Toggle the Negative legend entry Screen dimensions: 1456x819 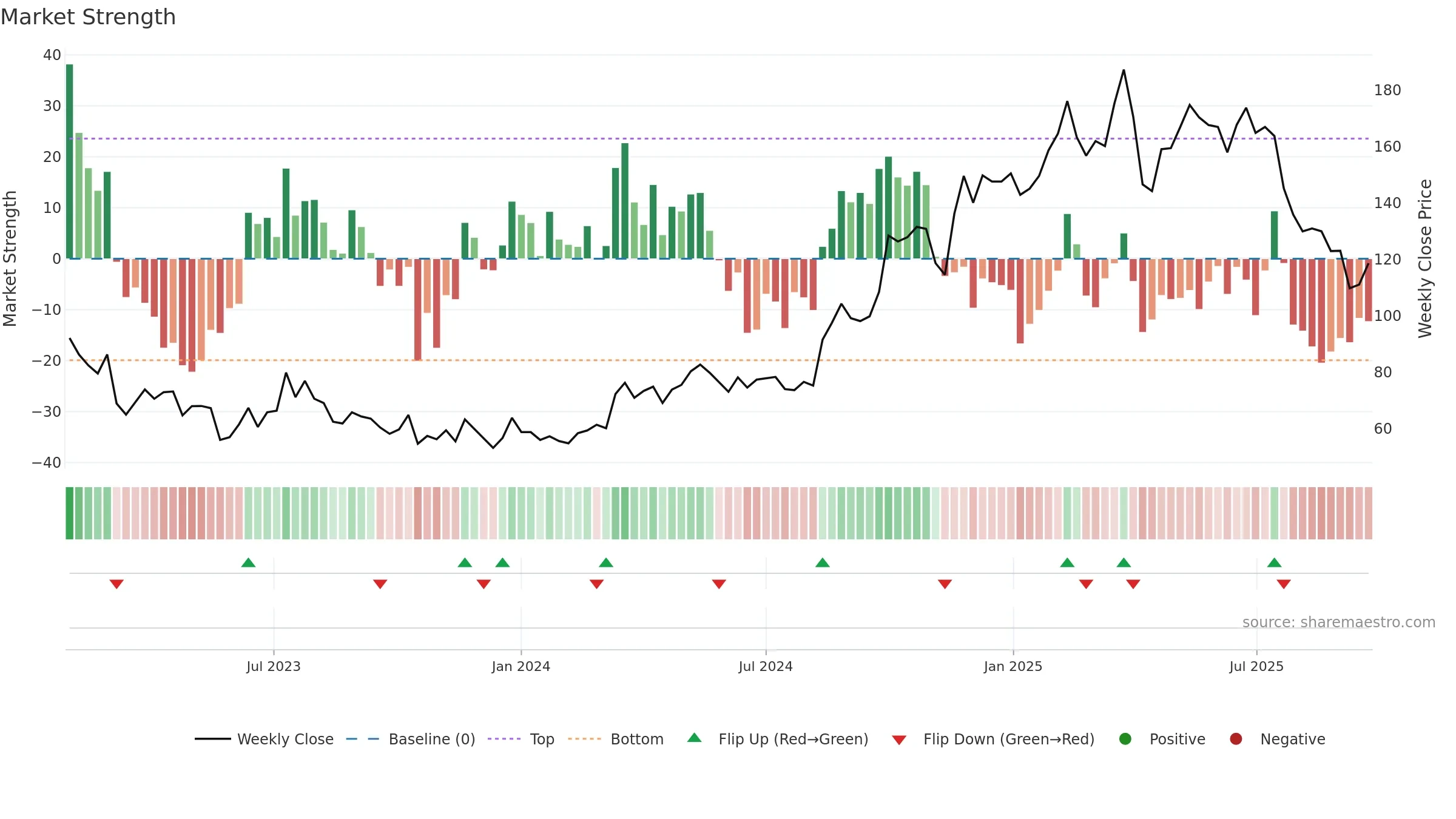click(x=1277, y=739)
